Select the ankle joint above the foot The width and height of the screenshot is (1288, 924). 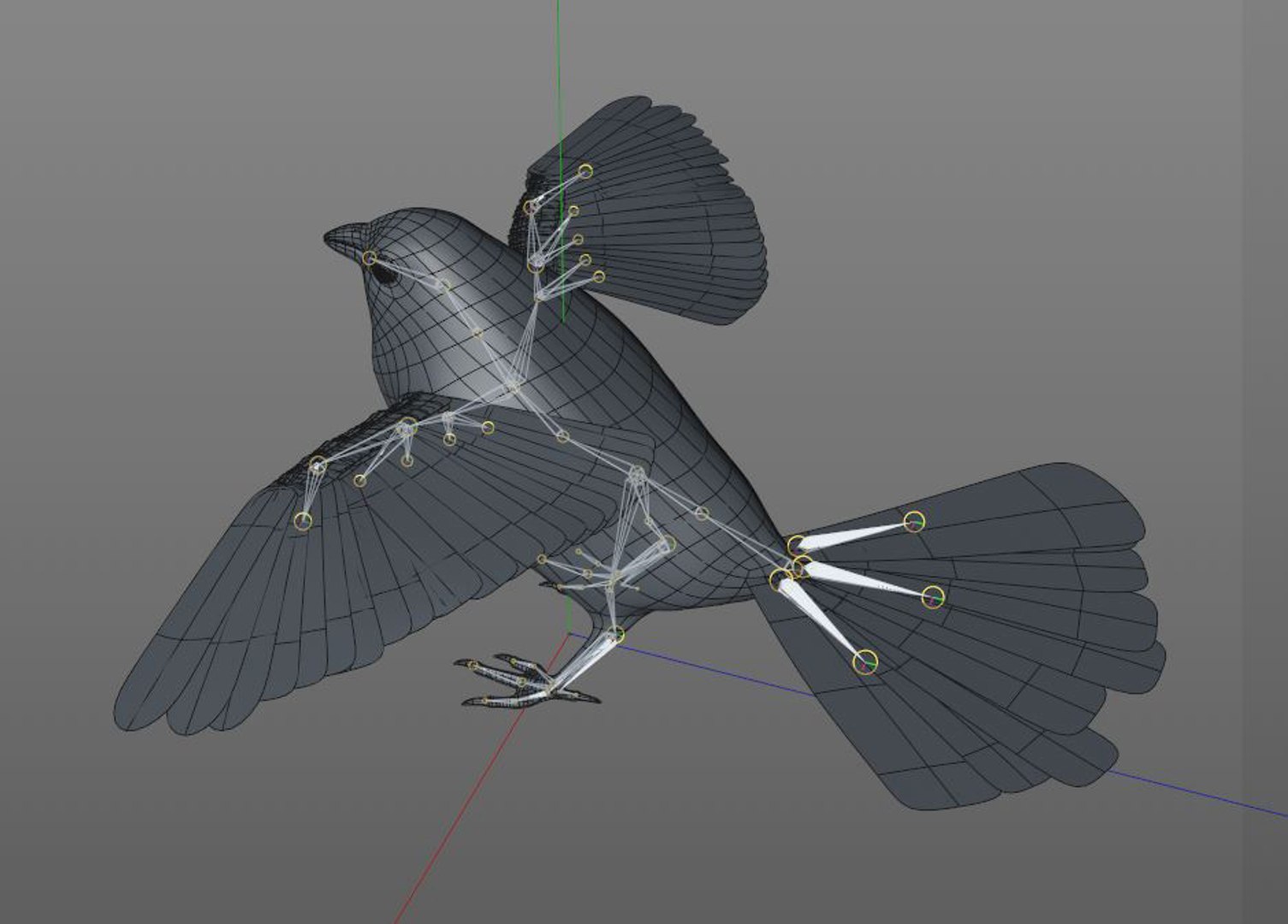coord(616,635)
